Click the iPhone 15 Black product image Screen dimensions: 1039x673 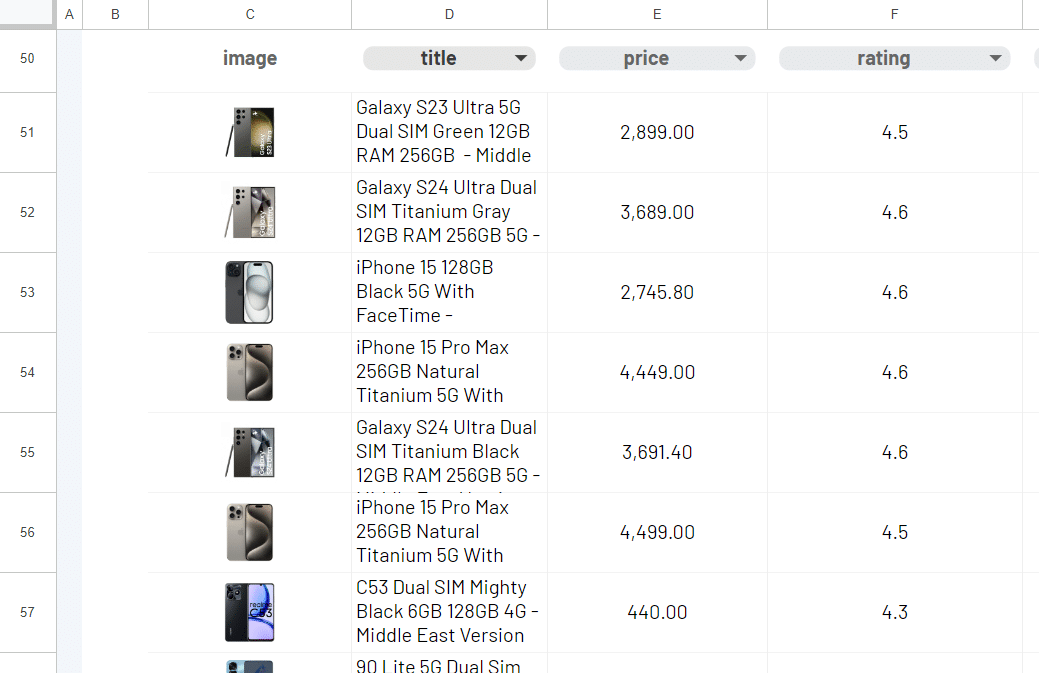click(250, 292)
